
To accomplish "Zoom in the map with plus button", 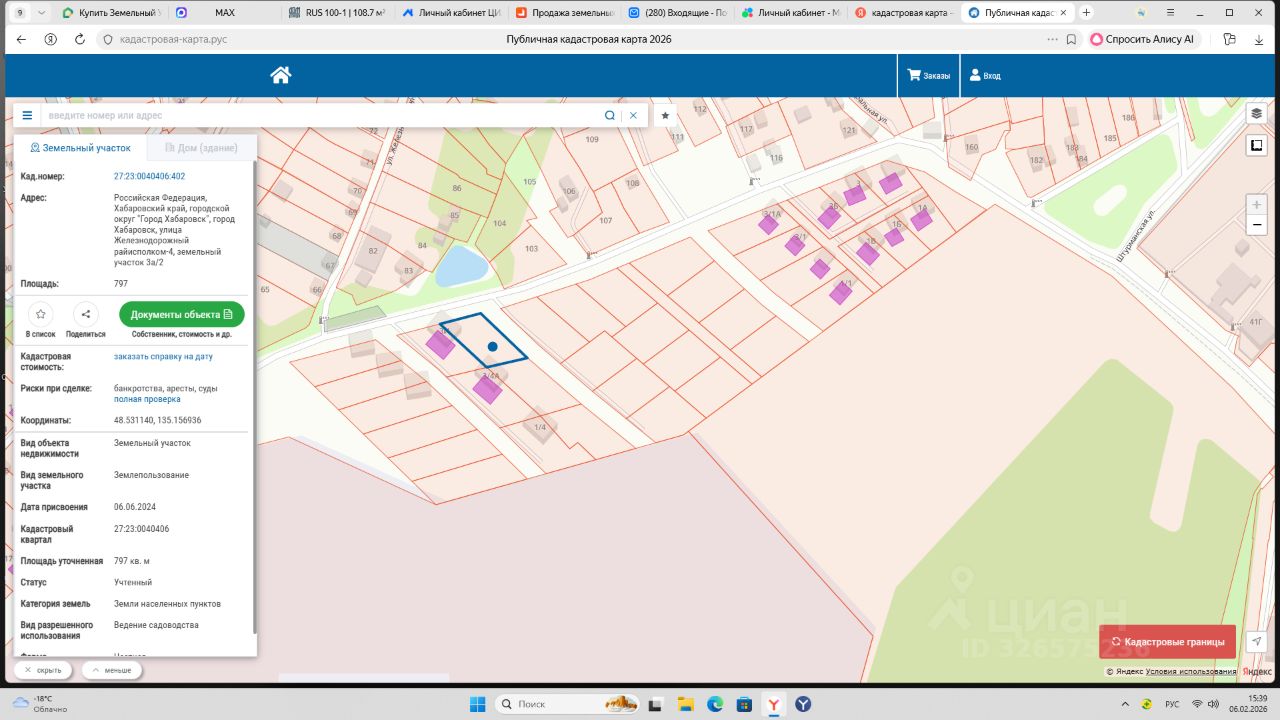I will pos(1257,204).
